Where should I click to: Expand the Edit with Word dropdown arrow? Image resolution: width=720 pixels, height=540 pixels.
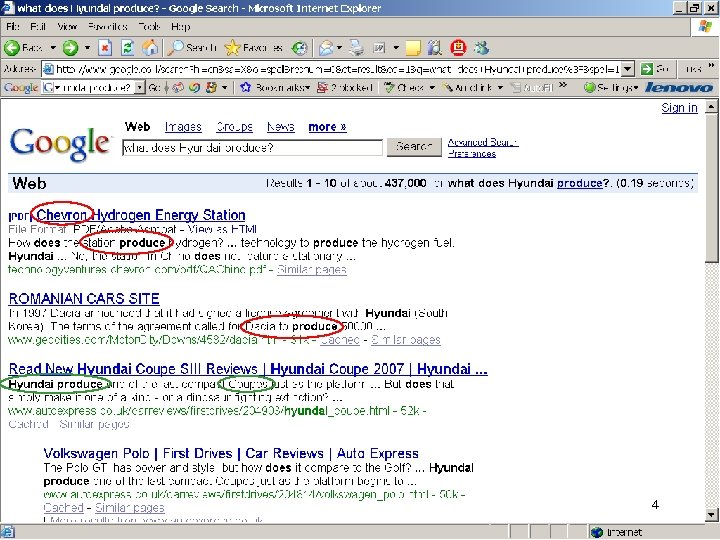(396, 48)
